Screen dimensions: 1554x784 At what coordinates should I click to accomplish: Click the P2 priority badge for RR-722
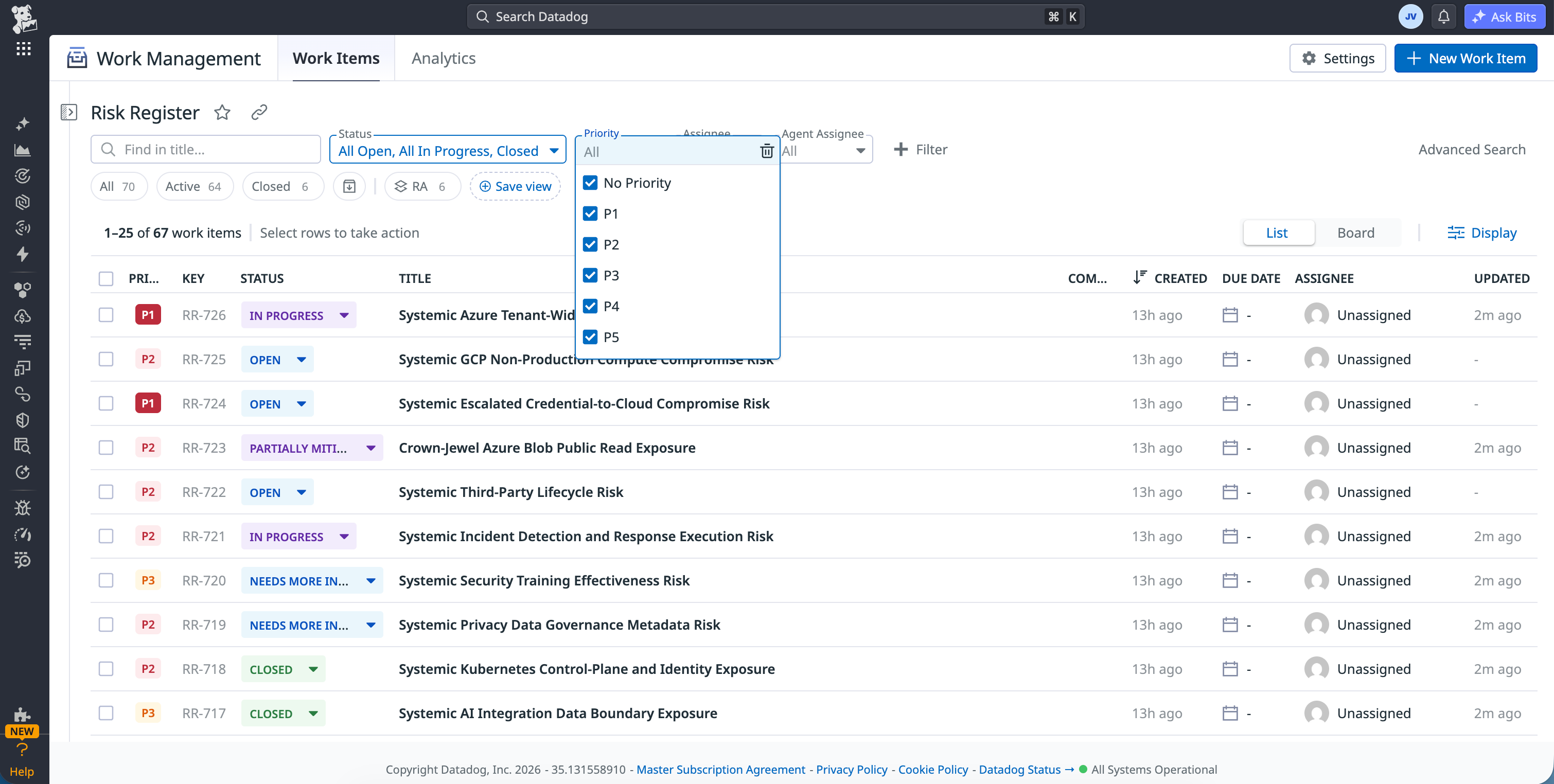click(148, 491)
